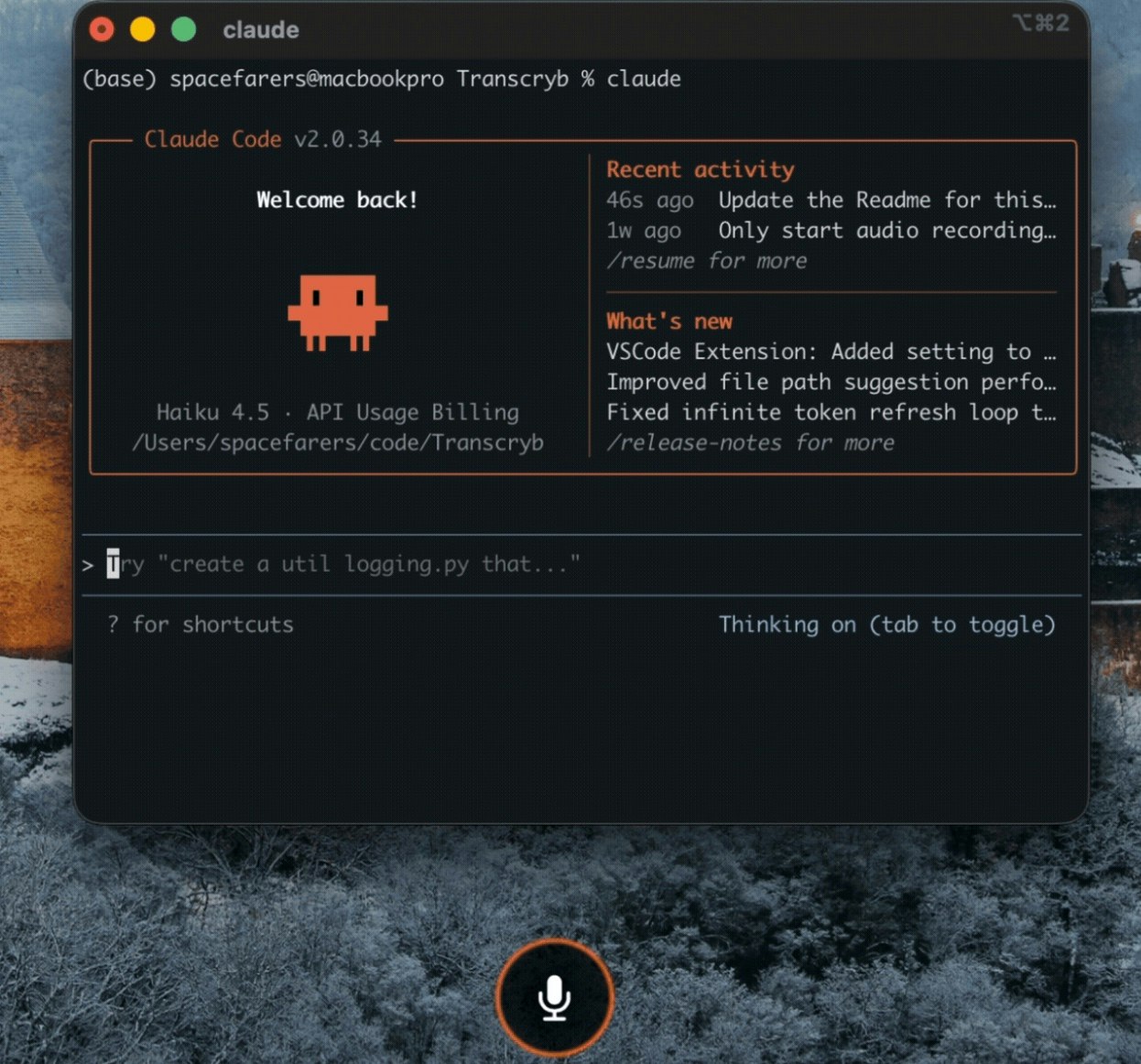Screen dimensions: 1141x1064
Task: Toggle the yellow minimize traffic light
Action: [x=142, y=28]
